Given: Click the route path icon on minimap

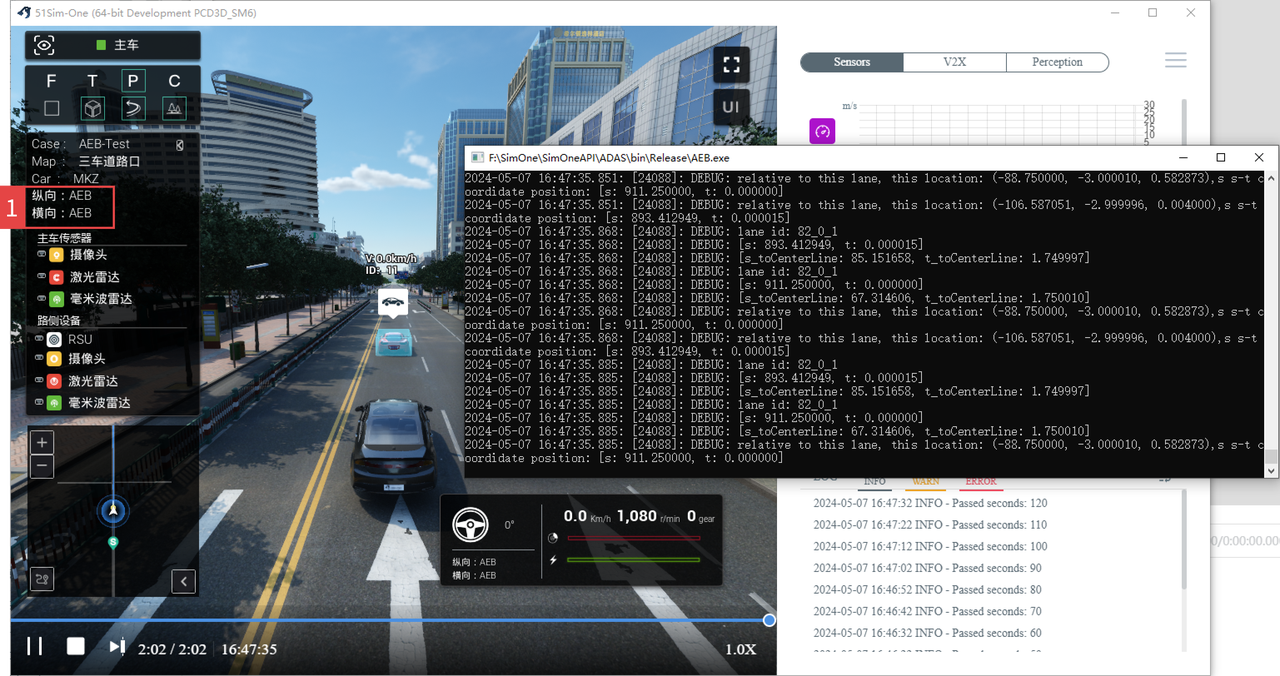Looking at the screenshot, I should point(42,578).
